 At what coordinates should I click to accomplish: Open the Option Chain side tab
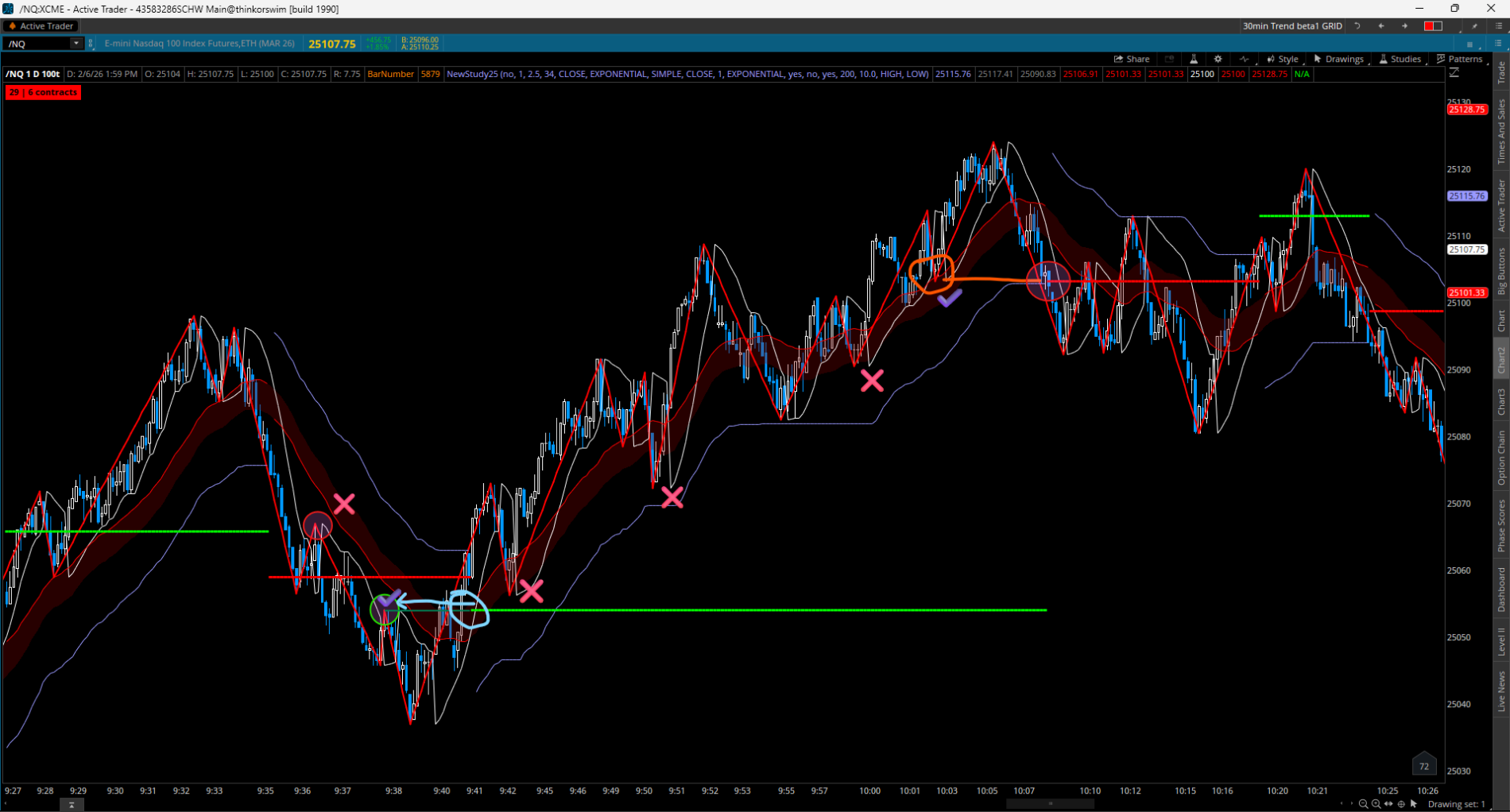[1501, 458]
